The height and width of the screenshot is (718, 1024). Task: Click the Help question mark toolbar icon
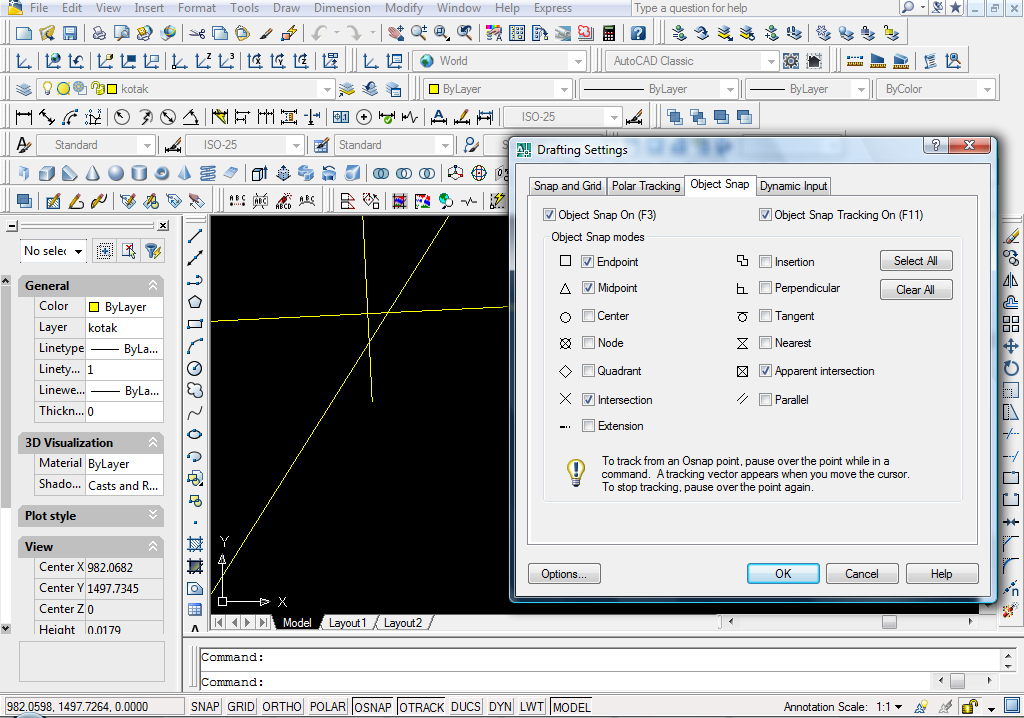(638, 33)
